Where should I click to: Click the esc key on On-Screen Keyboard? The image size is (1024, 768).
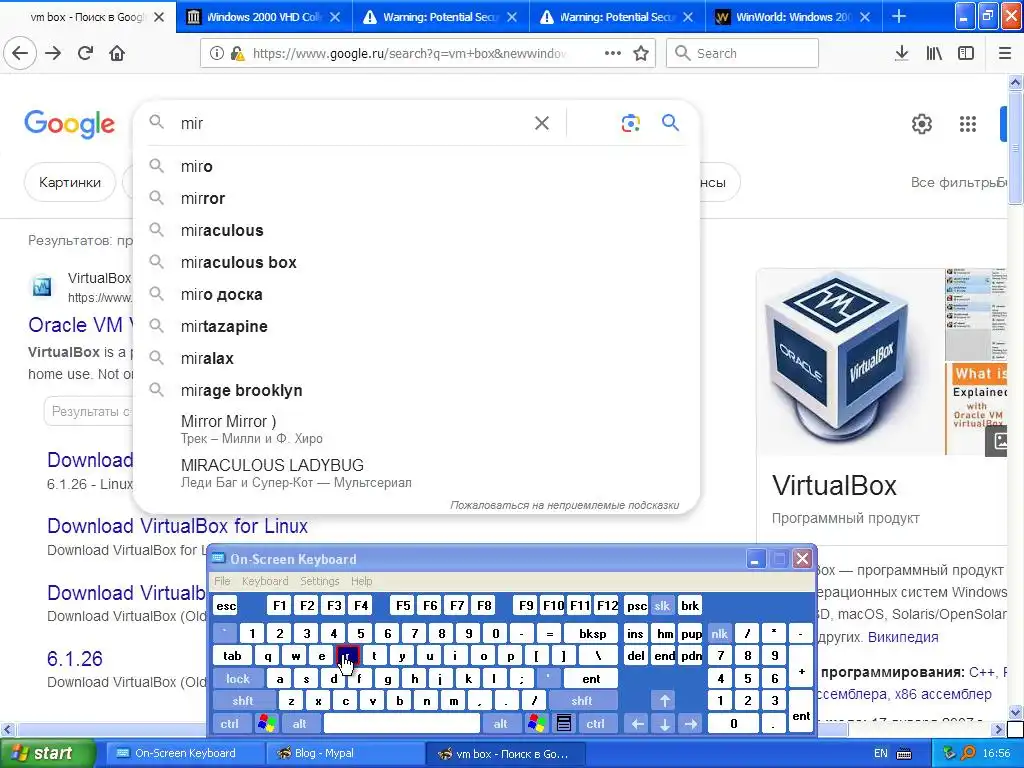click(x=226, y=605)
